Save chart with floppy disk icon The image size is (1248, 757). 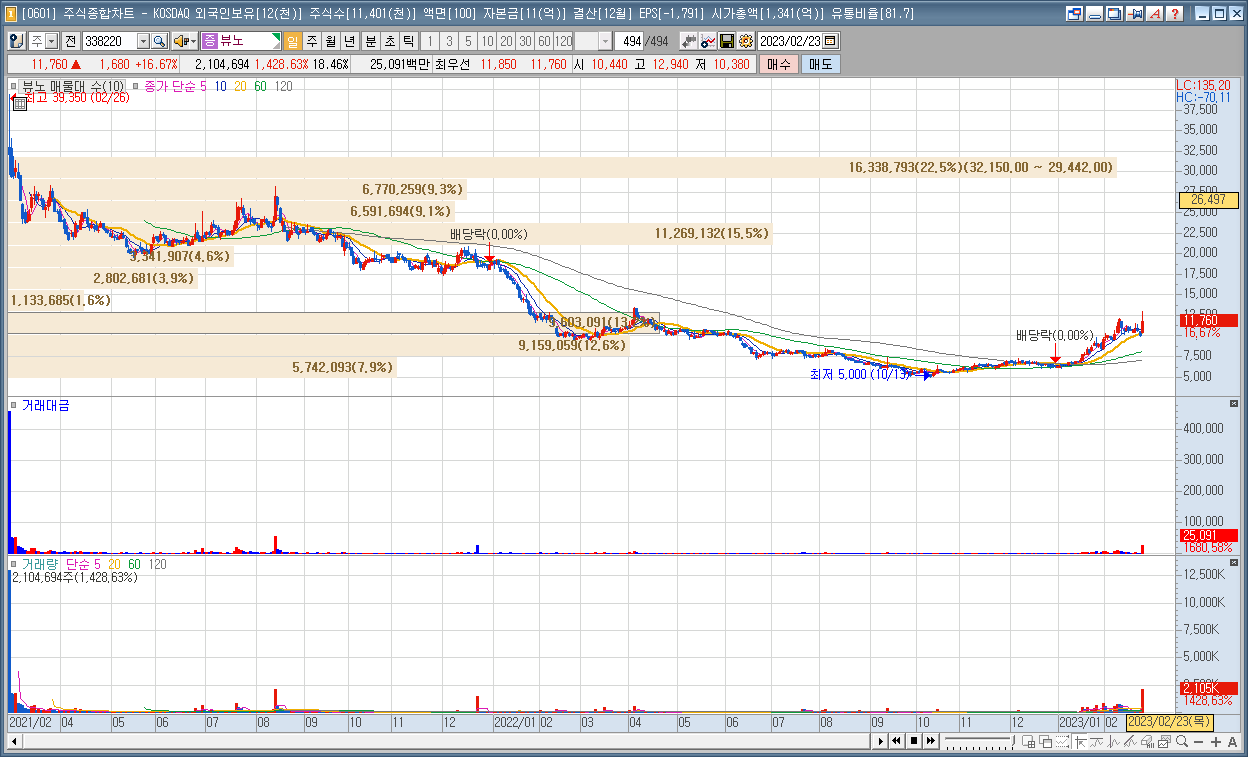pos(726,41)
